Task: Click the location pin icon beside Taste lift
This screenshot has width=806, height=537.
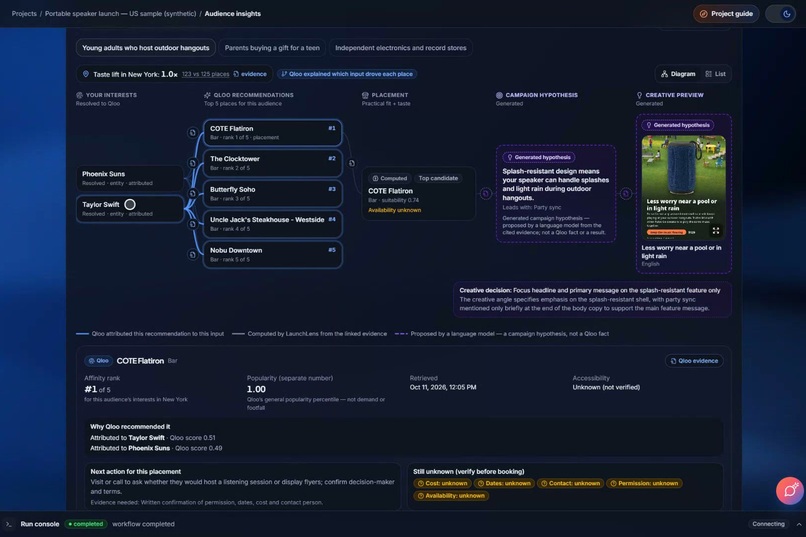Action: (x=86, y=74)
